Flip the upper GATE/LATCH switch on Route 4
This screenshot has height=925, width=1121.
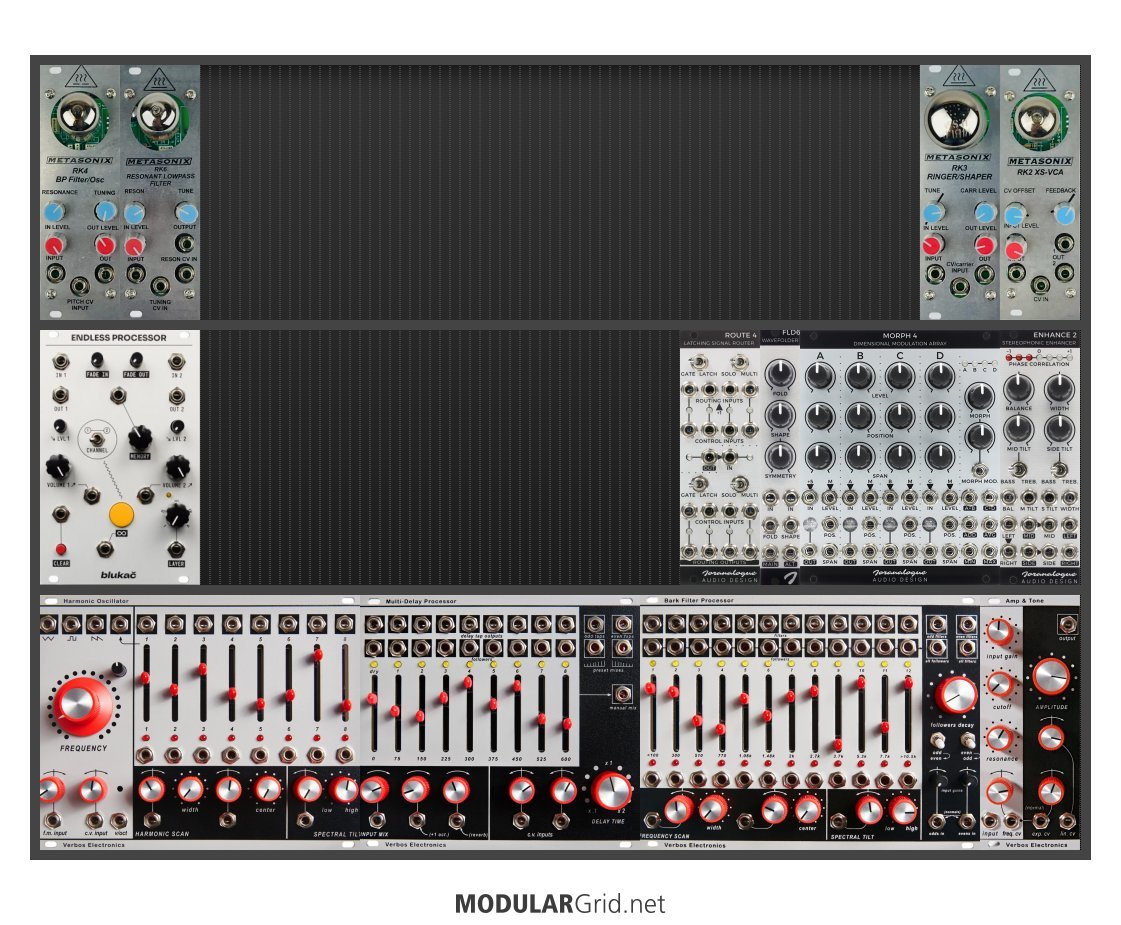[x=699, y=363]
